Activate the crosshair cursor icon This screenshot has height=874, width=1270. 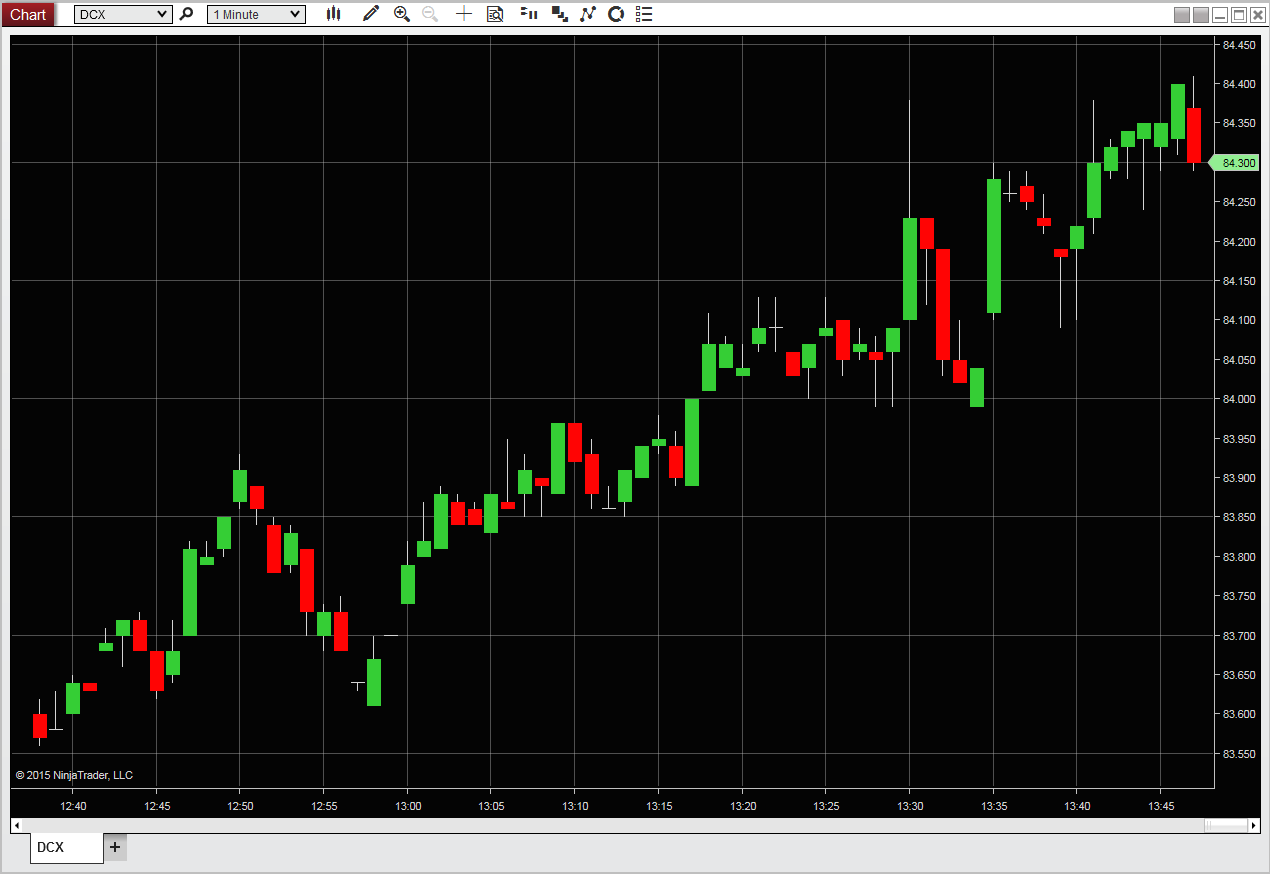[464, 14]
